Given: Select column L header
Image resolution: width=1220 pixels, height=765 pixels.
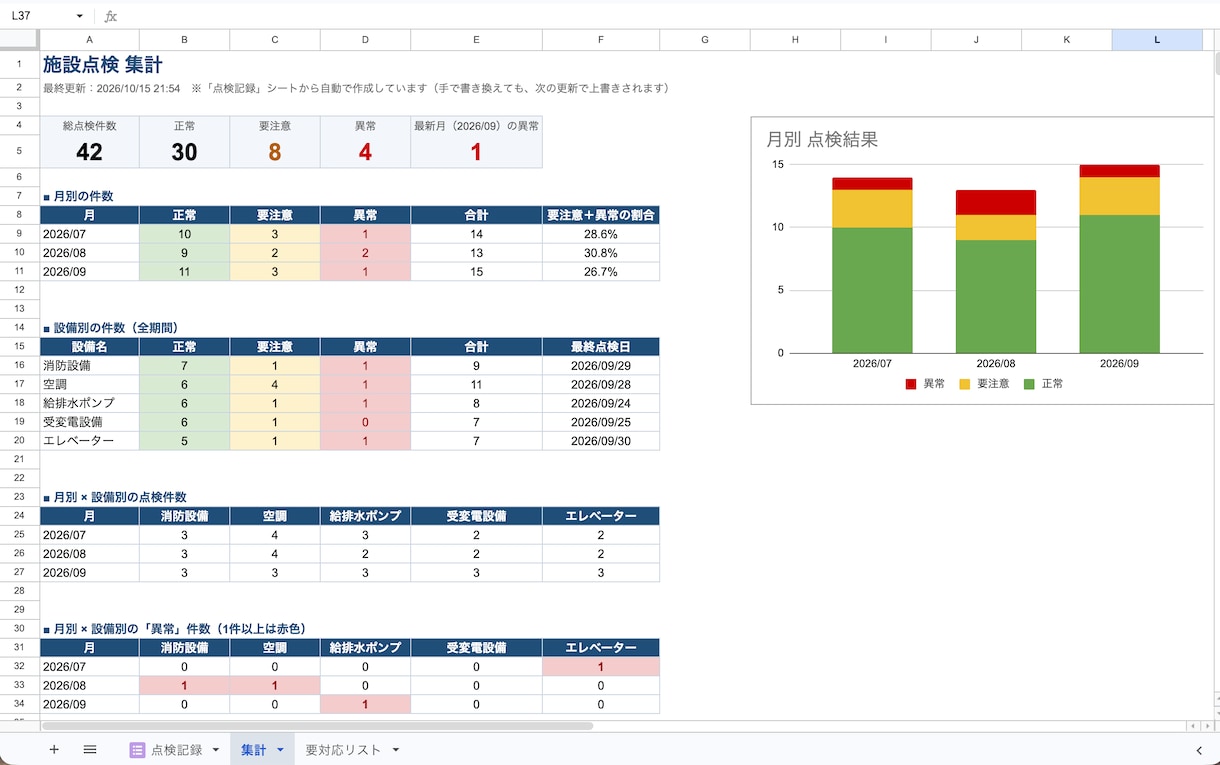Looking at the screenshot, I should point(1157,40).
